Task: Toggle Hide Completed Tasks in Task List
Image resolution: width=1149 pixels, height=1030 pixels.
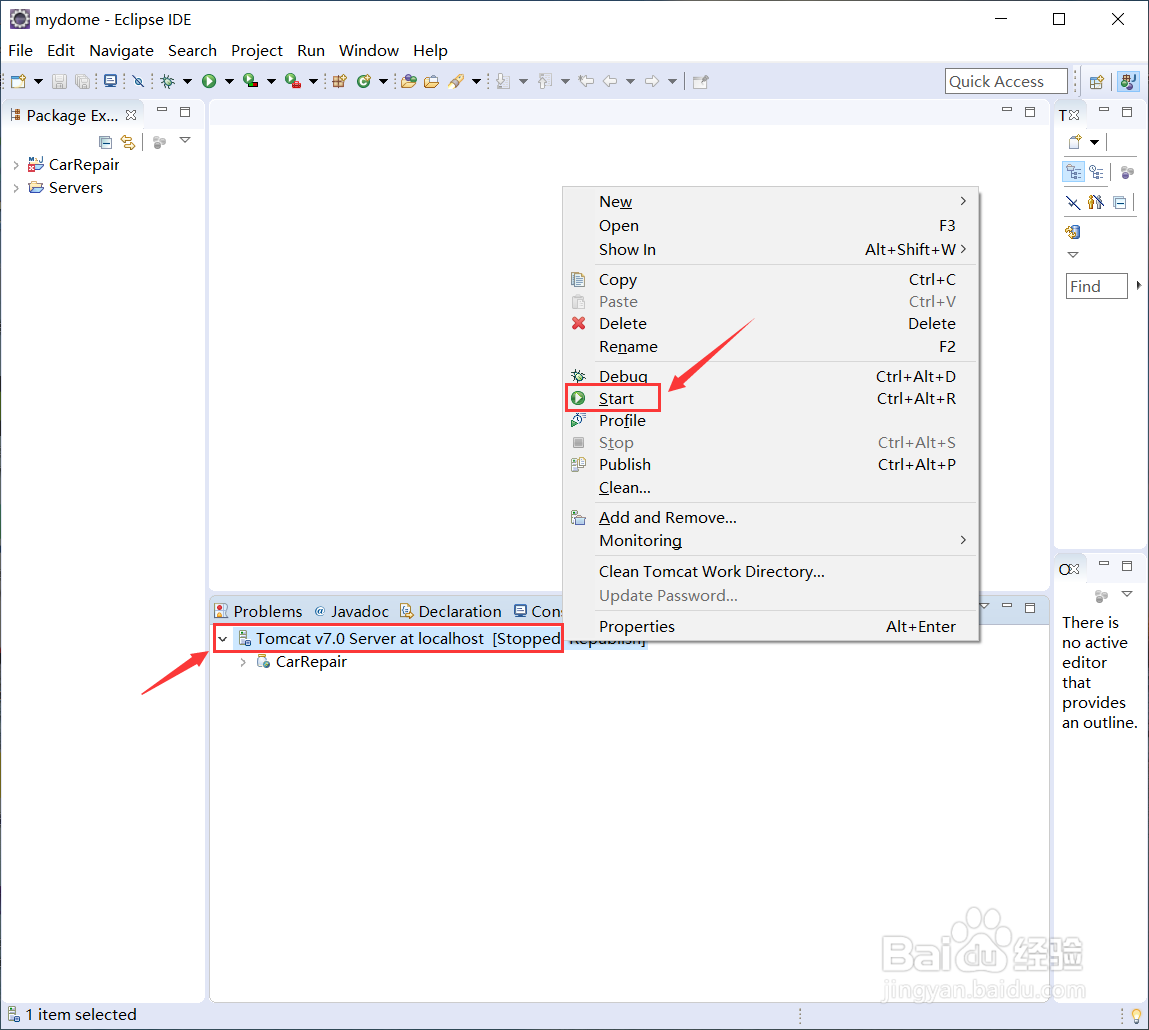Action: tap(1073, 203)
